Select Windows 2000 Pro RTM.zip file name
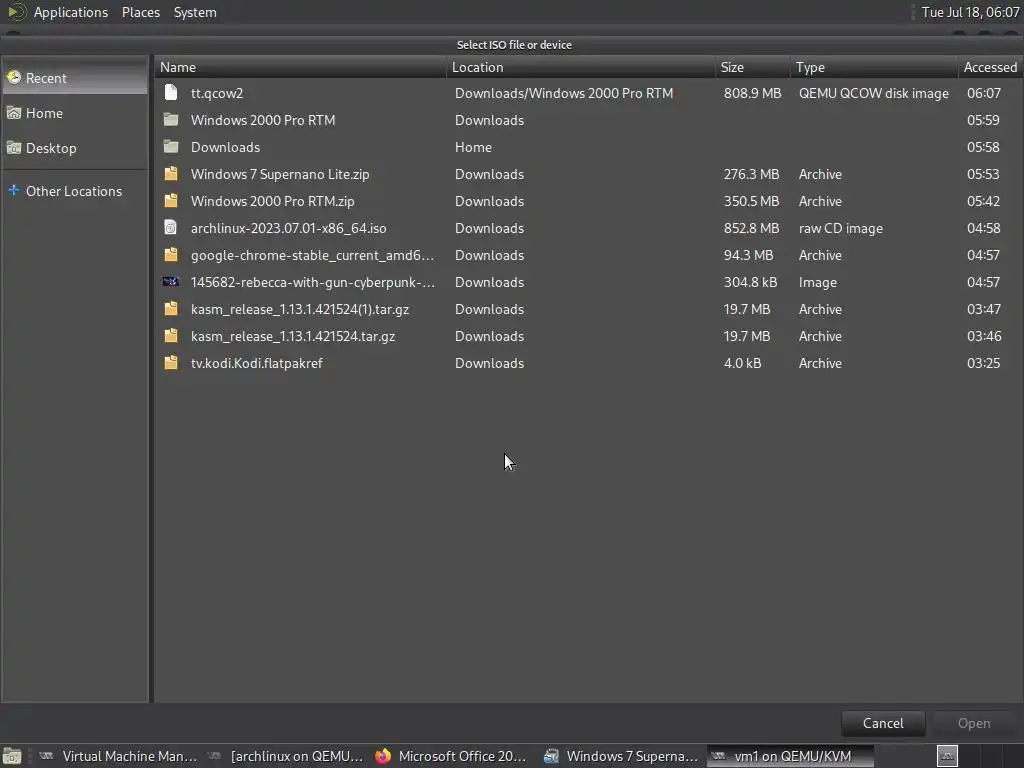The height and width of the screenshot is (768, 1024). click(273, 201)
